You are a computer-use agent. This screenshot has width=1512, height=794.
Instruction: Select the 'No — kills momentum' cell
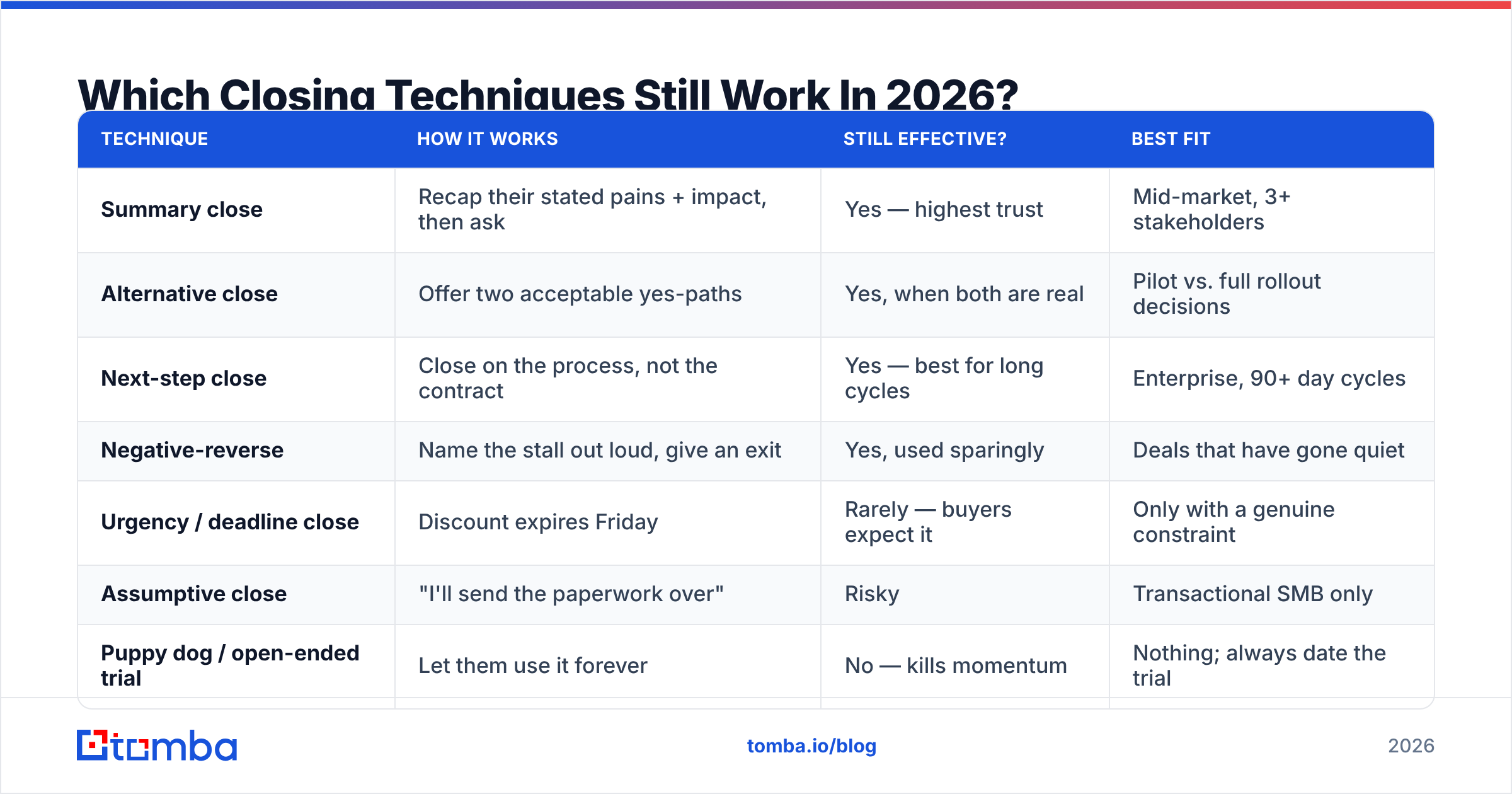(965, 666)
